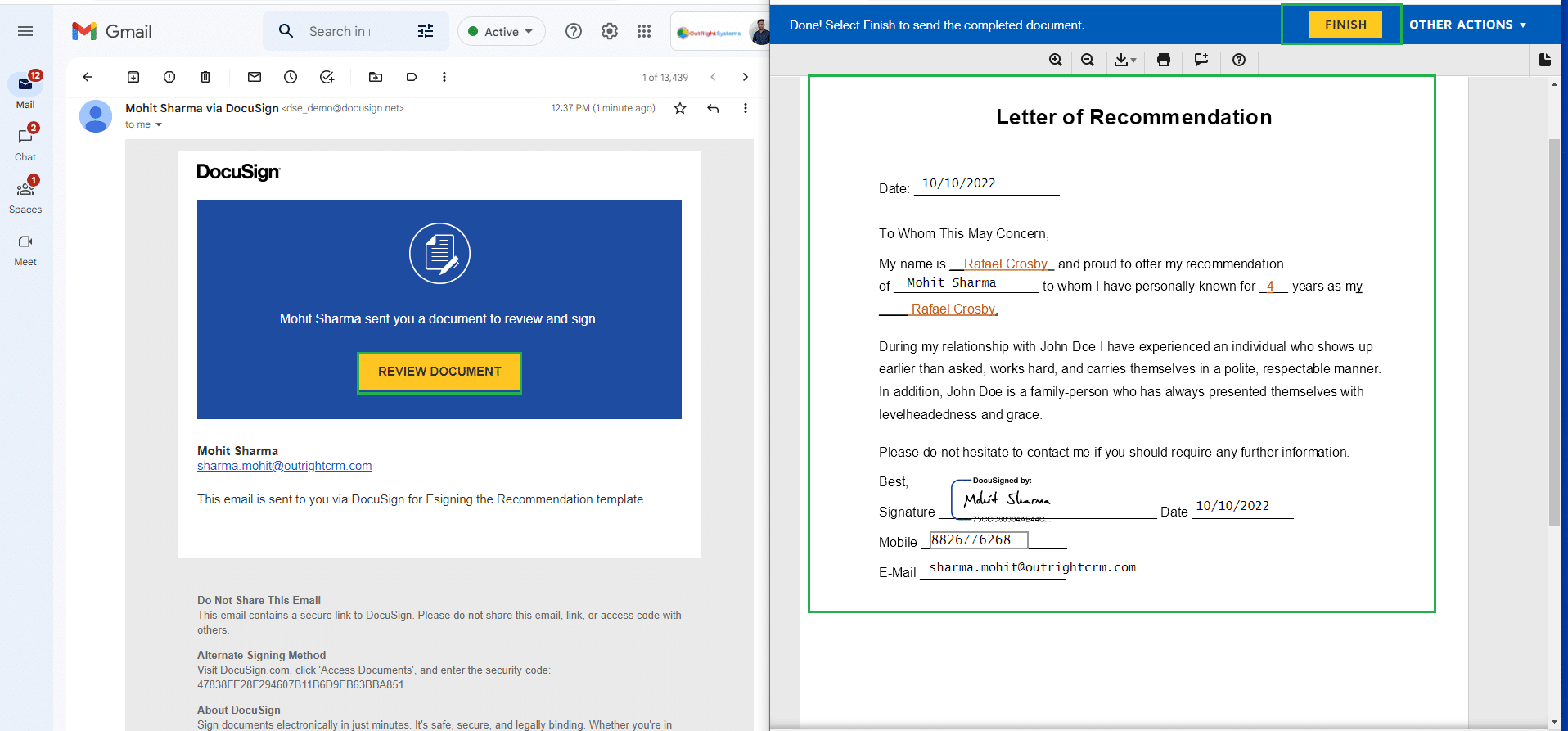The width and height of the screenshot is (1568, 731).
Task: Go to Mail in sidebar
Action: pyautogui.click(x=25, y=90)
